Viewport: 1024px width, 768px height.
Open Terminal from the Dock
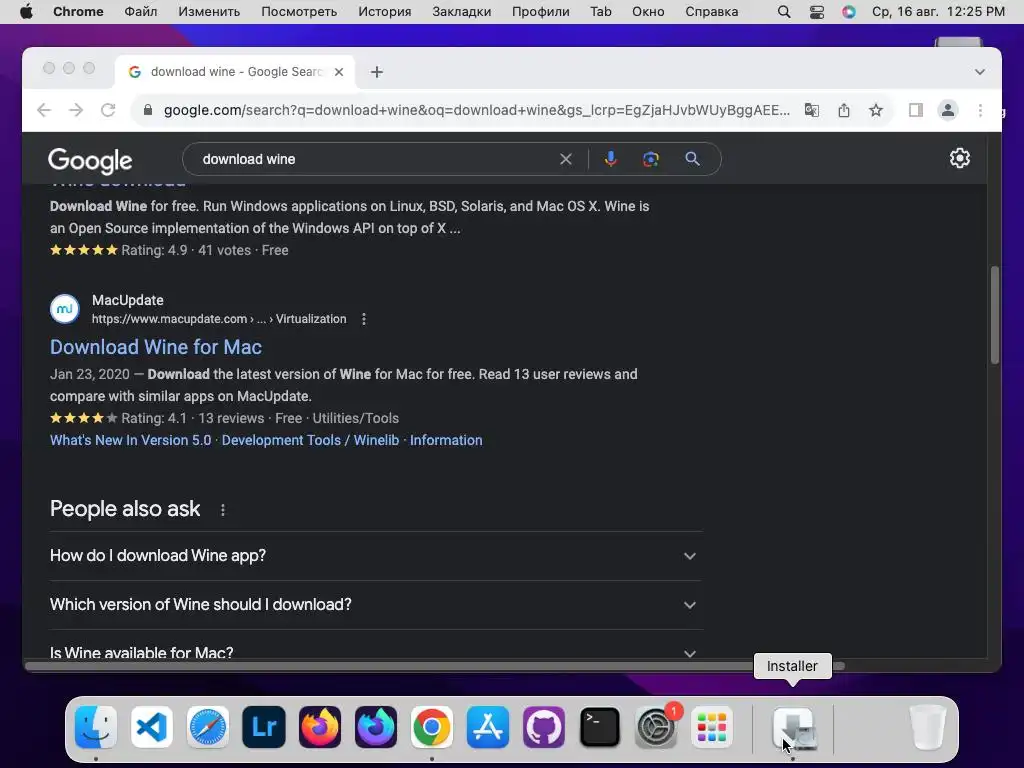tap(600, 727)
